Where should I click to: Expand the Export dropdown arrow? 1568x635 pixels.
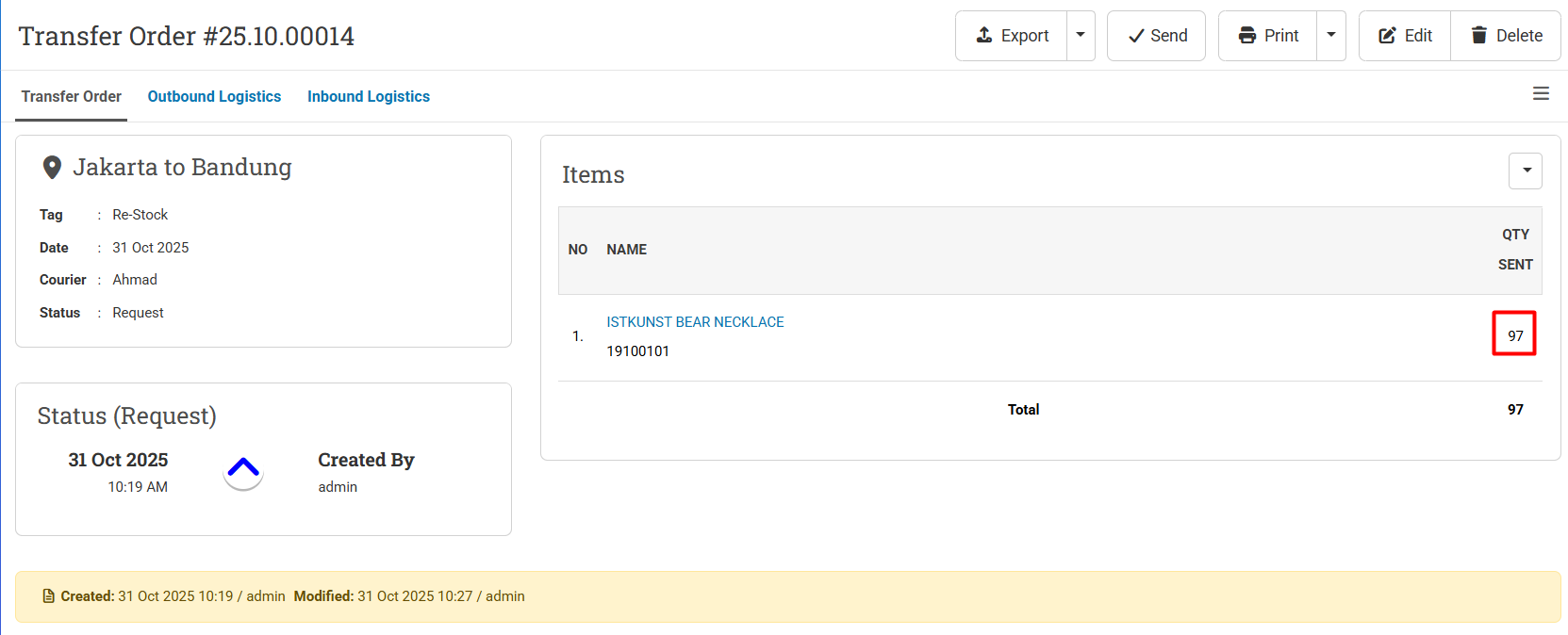pos(1081,36)
